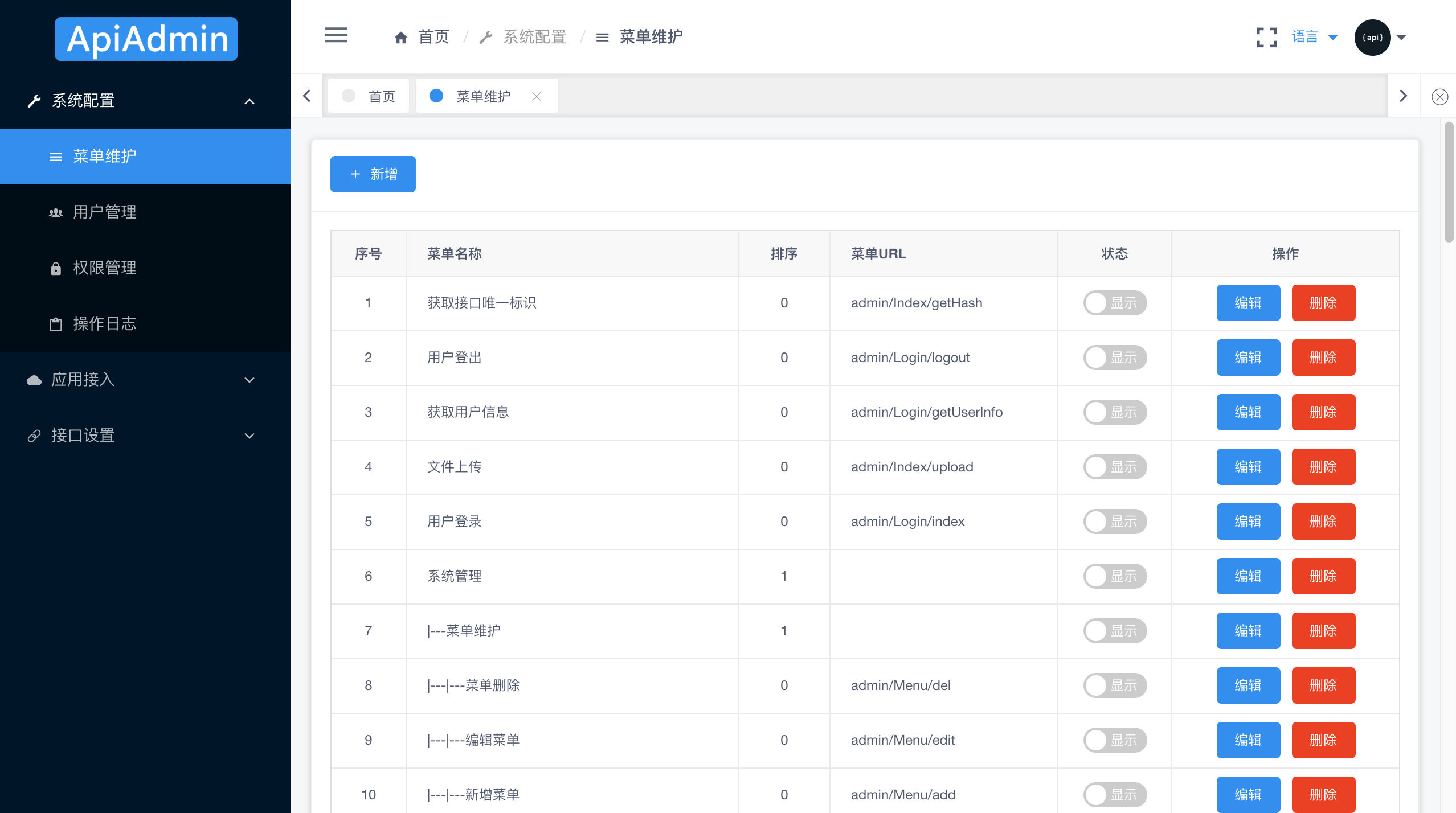
Task: Toggle 显示 switch for 菜单删除
Action: [x=1115, y=685]
